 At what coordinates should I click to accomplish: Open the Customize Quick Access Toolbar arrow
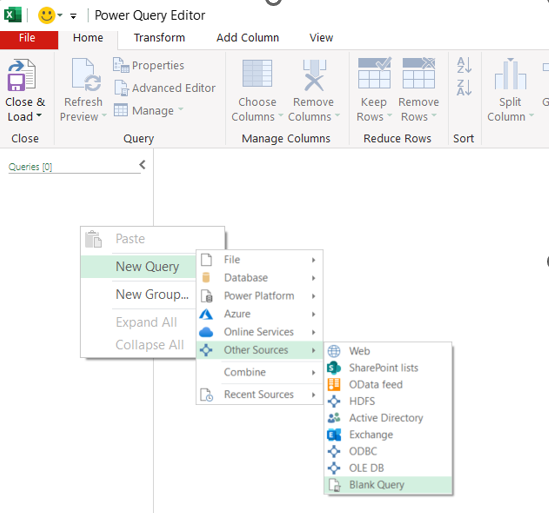(73, 16)
